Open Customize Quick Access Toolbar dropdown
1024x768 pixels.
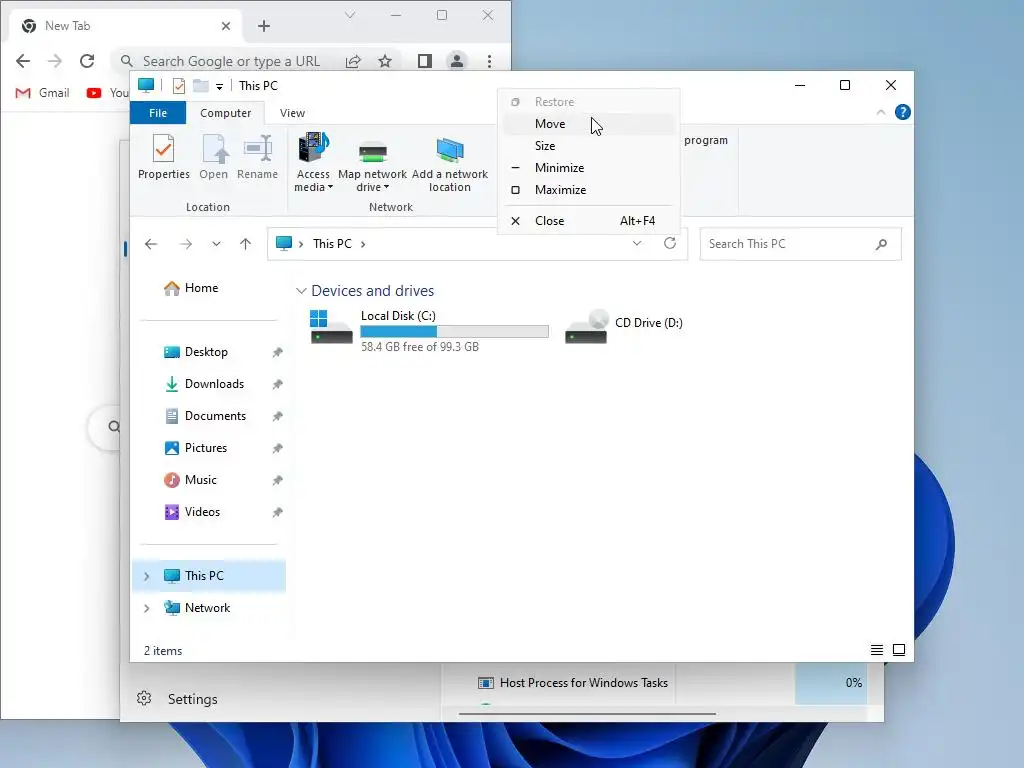coord(219,86)
